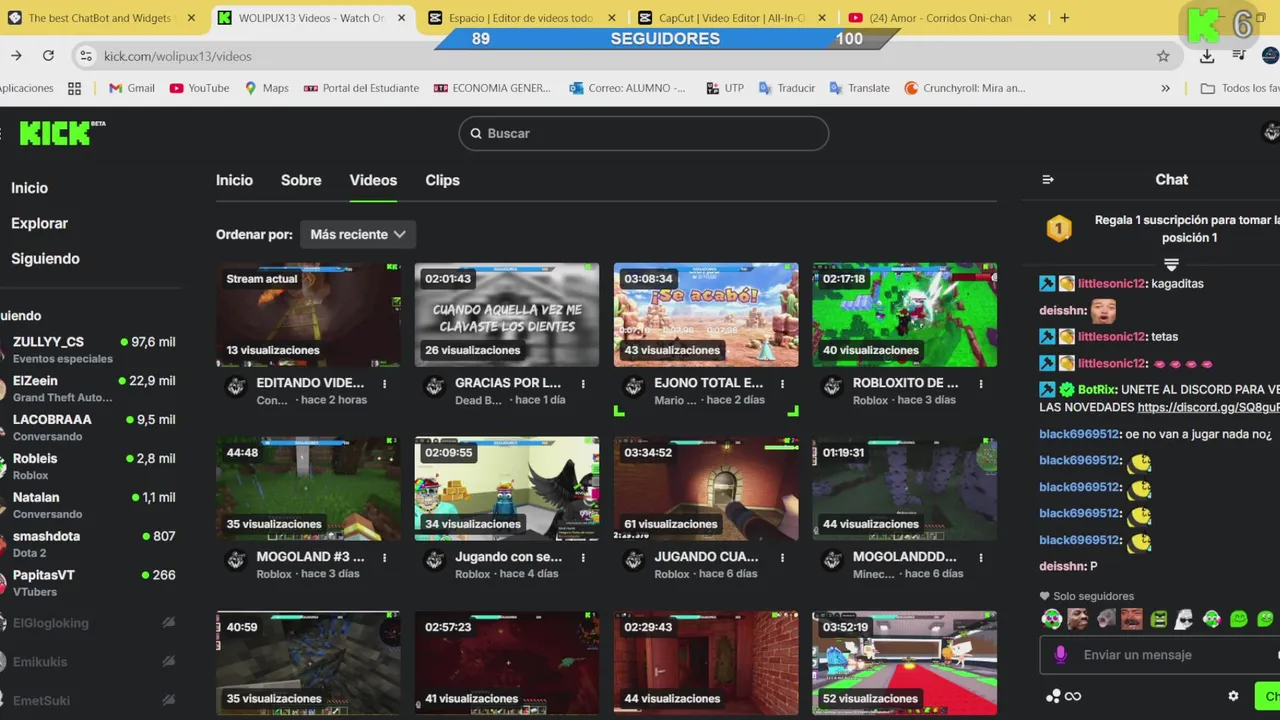The image size is (1280, 720).
Task: Open the Discord invite link in chat
Action: pyautogui.click(x=1208, y=408)
